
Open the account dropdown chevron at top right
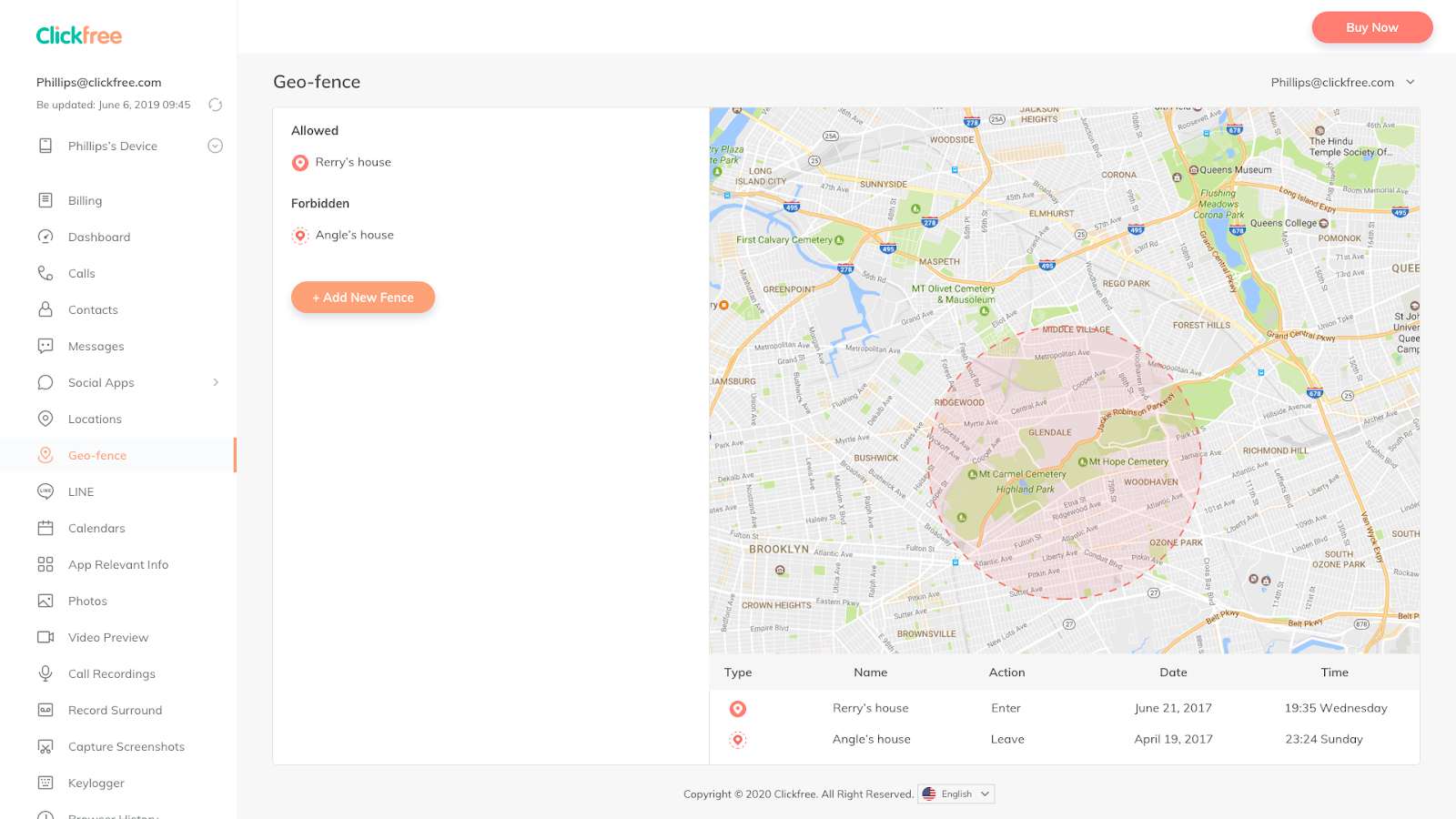coord(1410,82)
